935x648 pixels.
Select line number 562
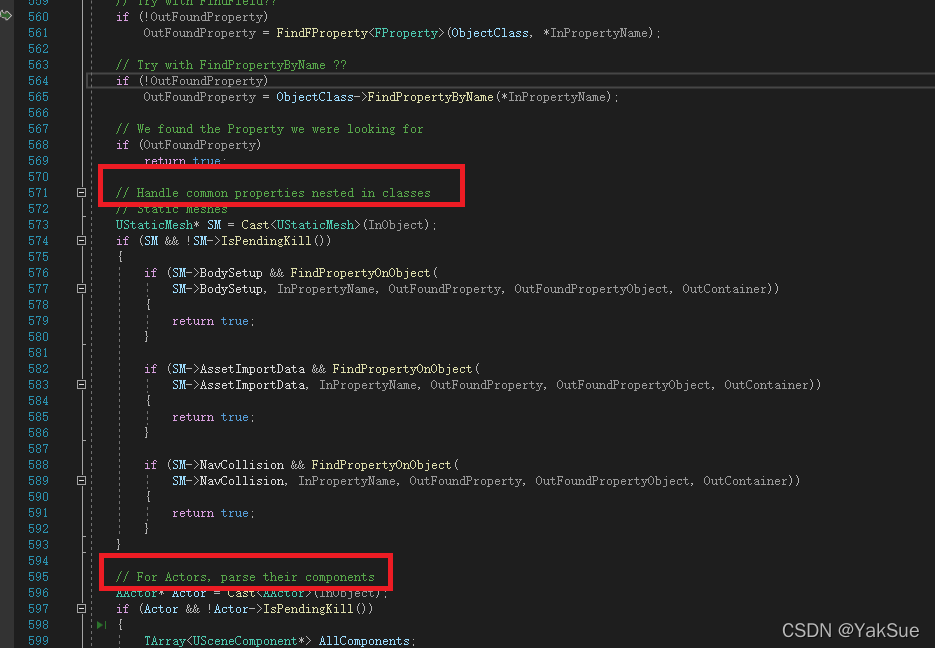(x=38, y=49)
